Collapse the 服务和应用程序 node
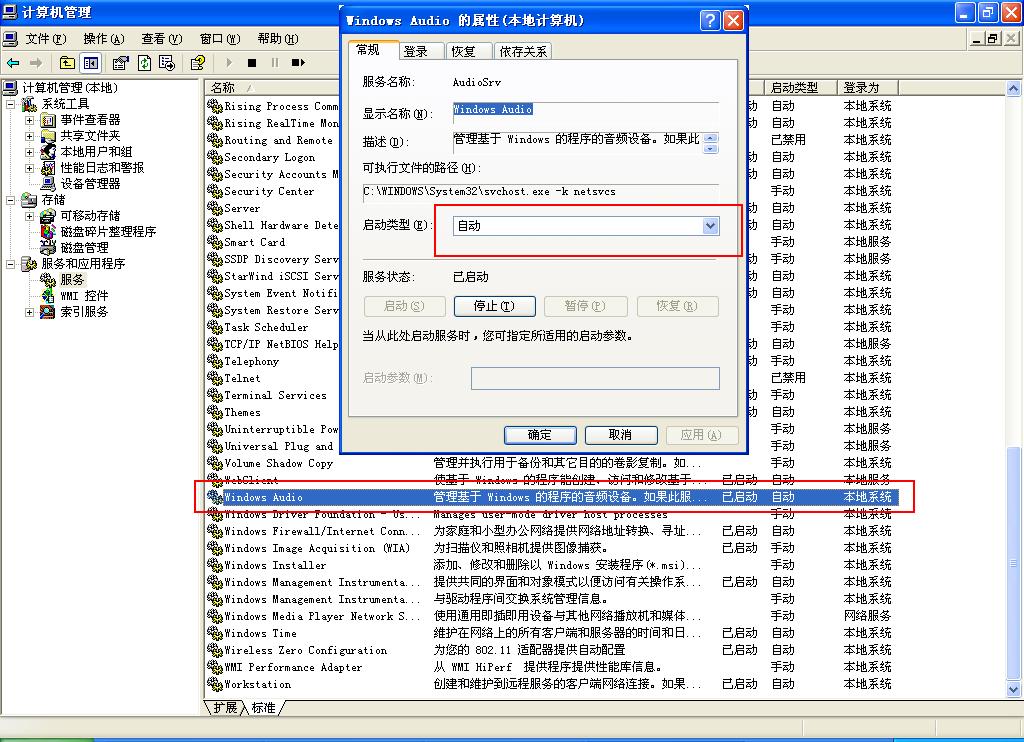The height and width of the screenshot is (742, 1024). [x=10, y=264]
